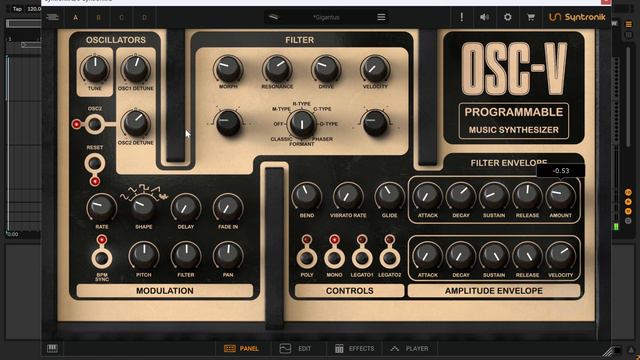640x360 pixels.
Task: Enable LEGATO2 mode switch
Action: coord(389,258)
